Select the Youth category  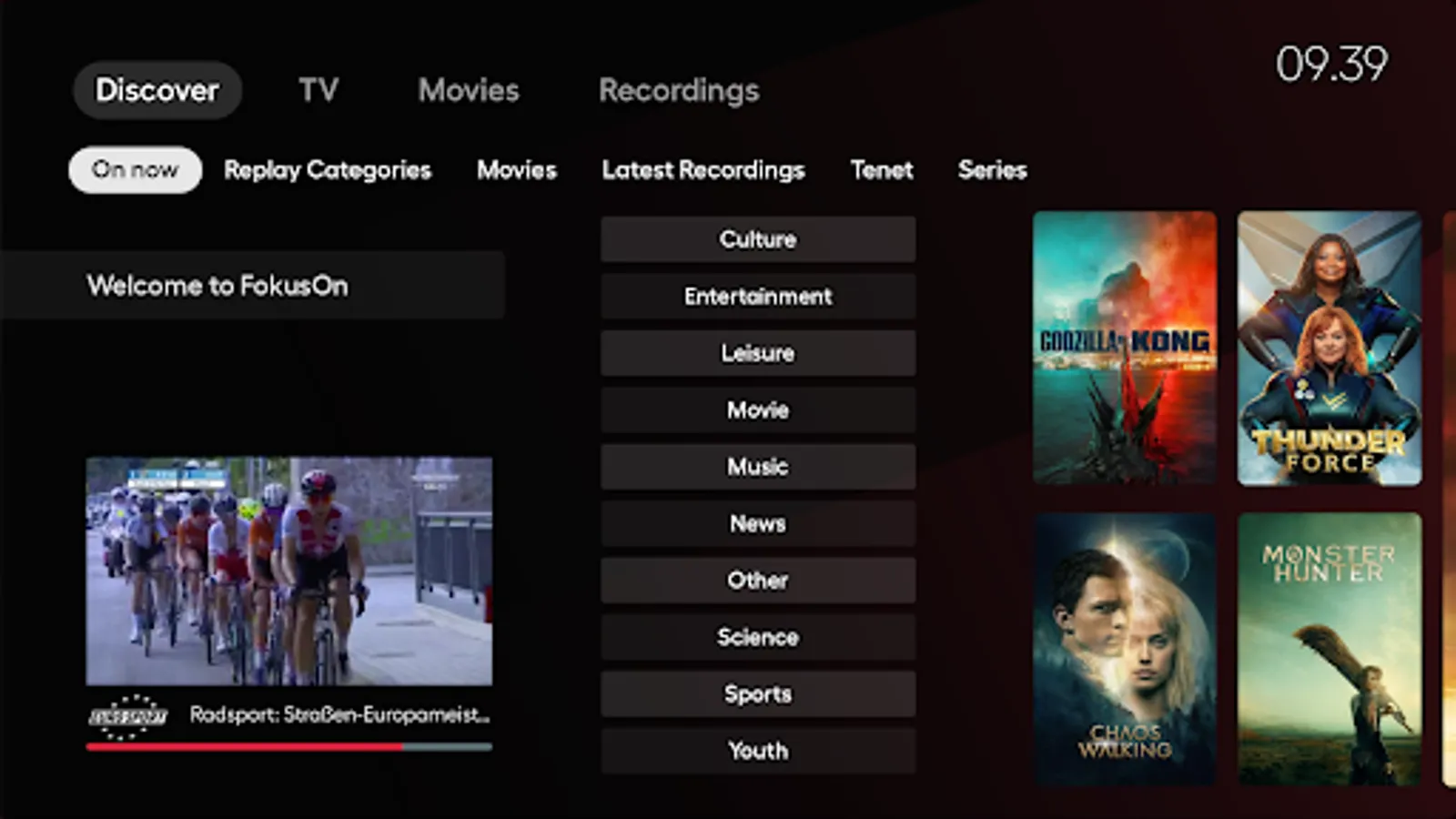[x=758, y=751]
